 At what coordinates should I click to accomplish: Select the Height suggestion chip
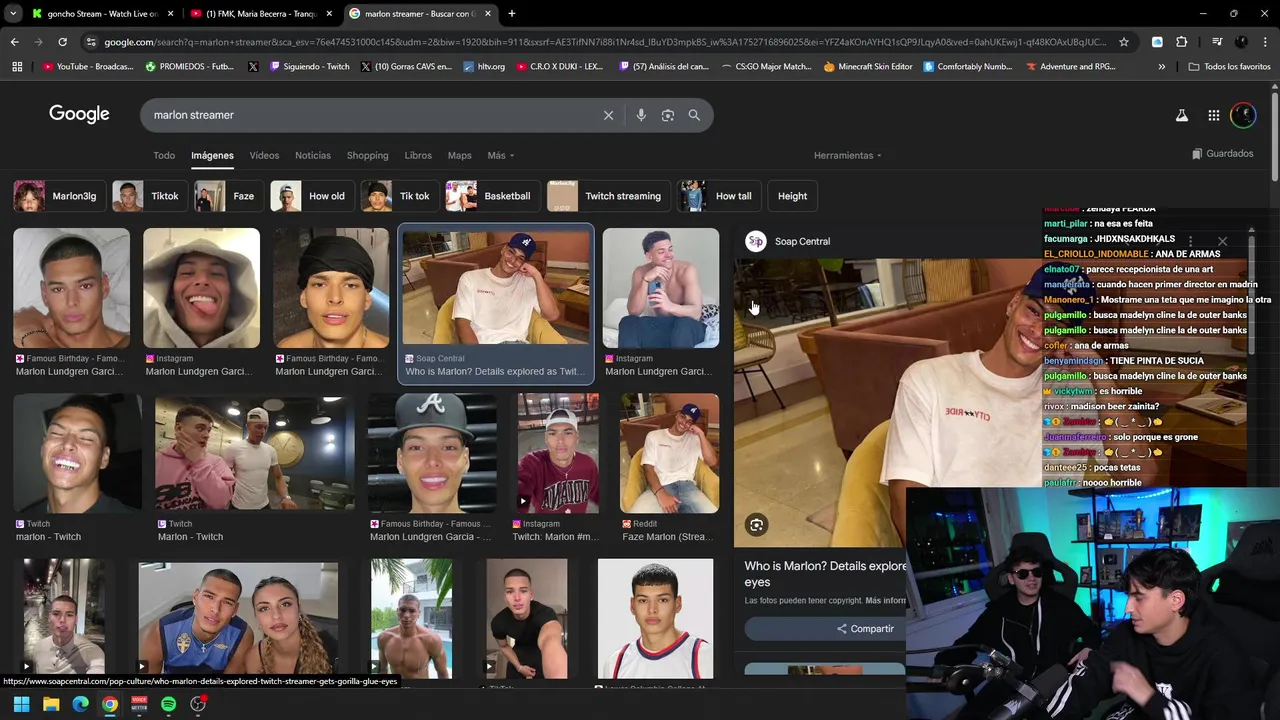pyautogui.click(x=792, y=196)
